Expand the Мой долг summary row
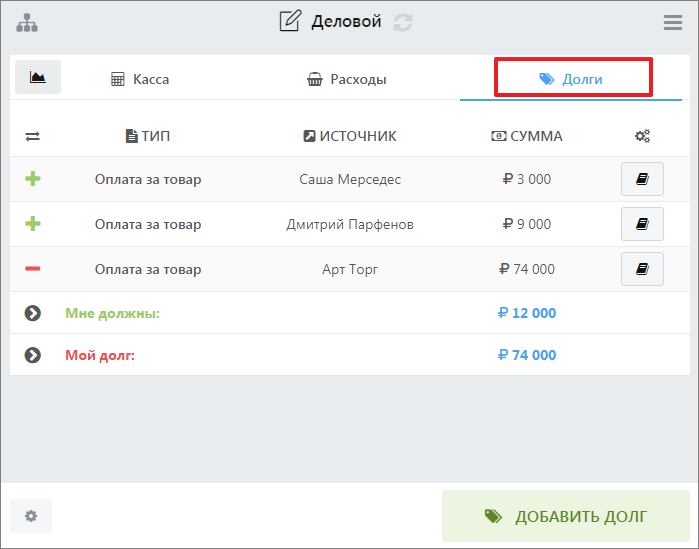The image size is (699, 549). click(x=33, y=355)
